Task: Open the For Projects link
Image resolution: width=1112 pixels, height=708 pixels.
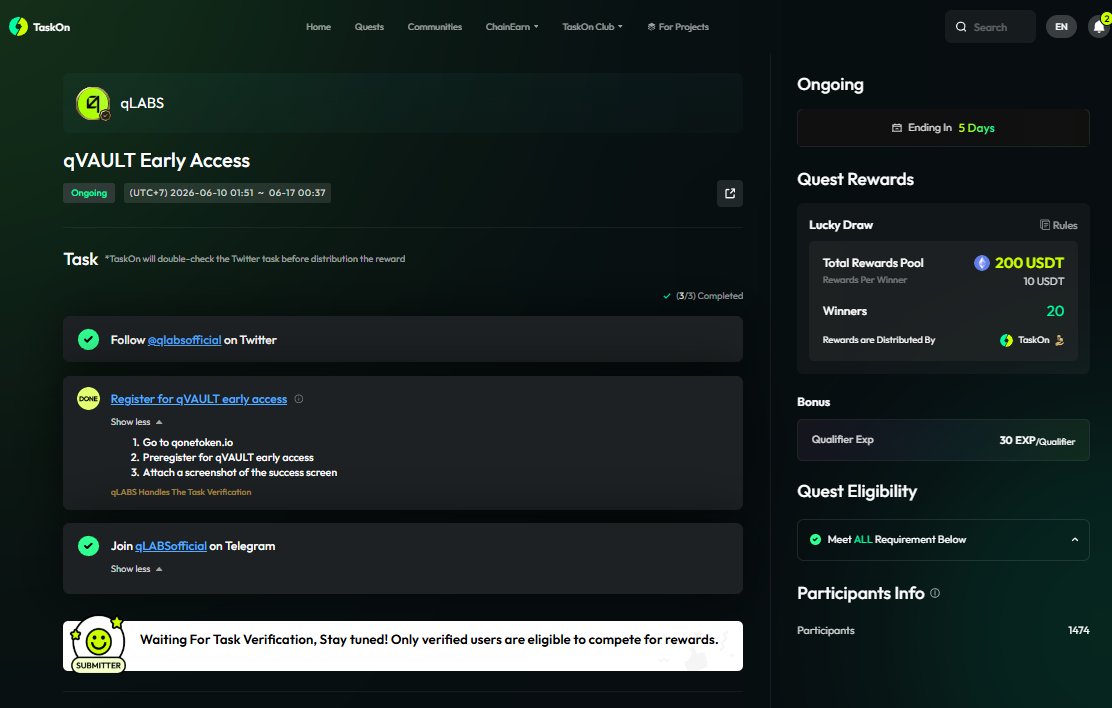Action: 678,27
